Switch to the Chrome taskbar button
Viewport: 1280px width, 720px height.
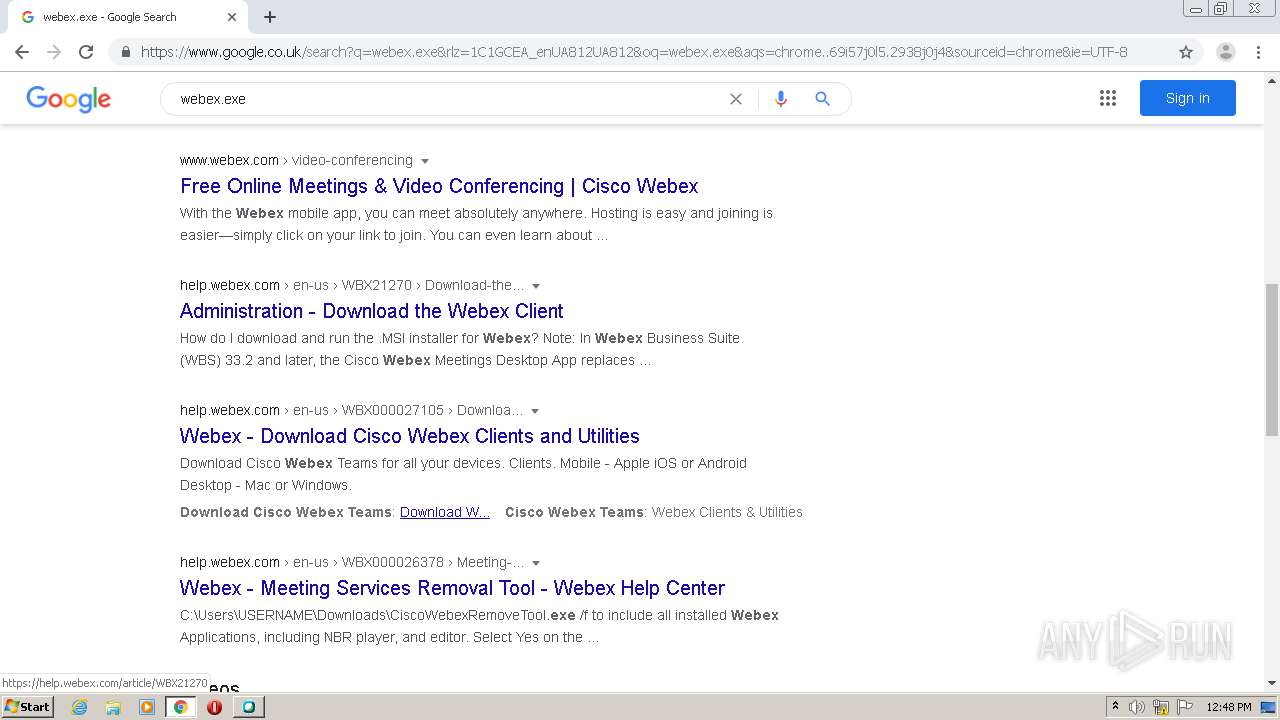[180, 707]
